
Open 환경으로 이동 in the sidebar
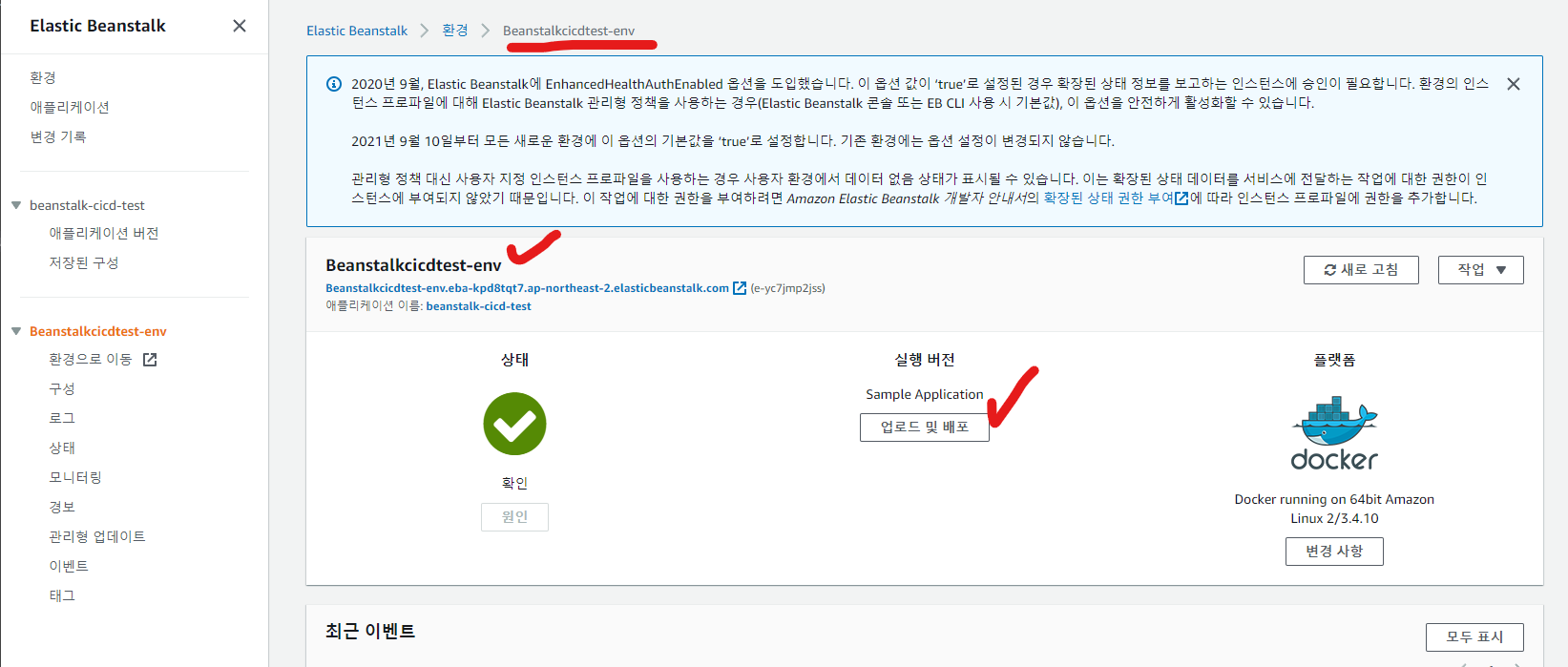coord(91,360)
